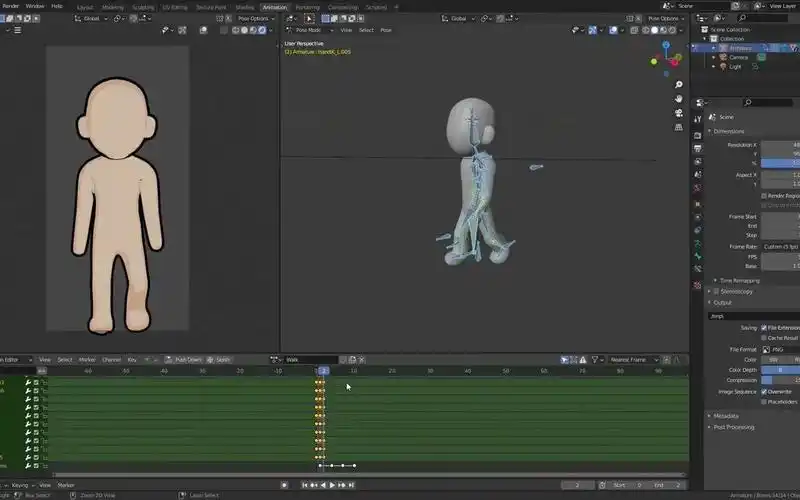Toggle gizmo visibility button in right viewport
The width and height of the screenshot is (800, 500).
[593, 30]
